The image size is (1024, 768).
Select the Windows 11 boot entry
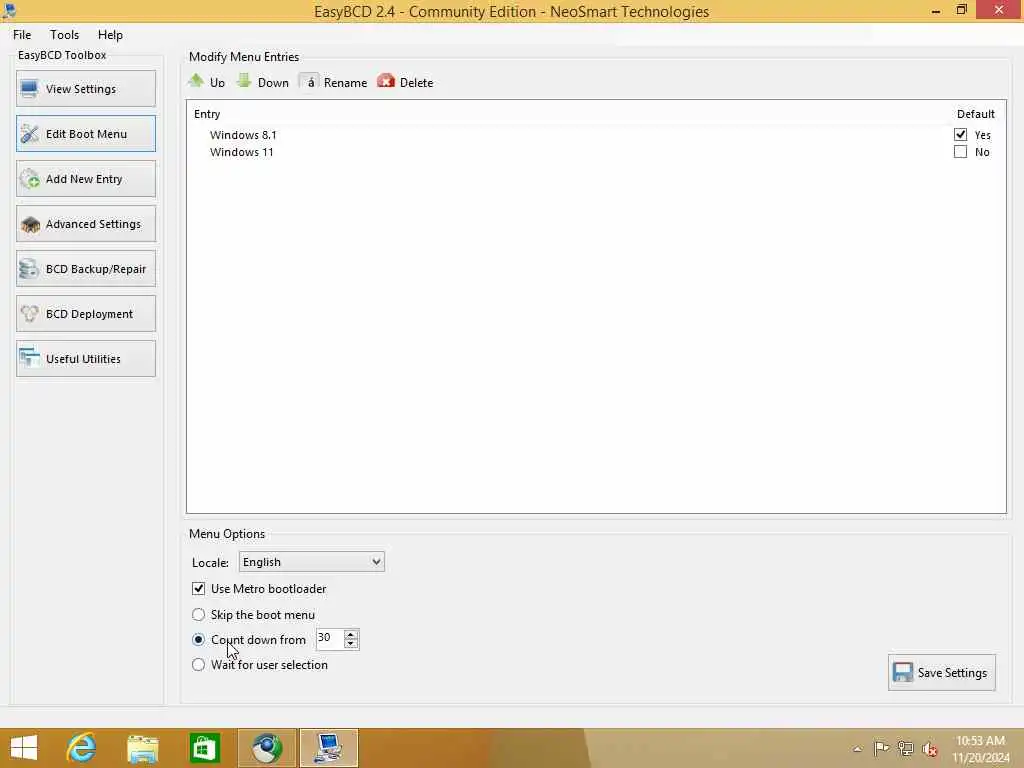tap(242, 152)
